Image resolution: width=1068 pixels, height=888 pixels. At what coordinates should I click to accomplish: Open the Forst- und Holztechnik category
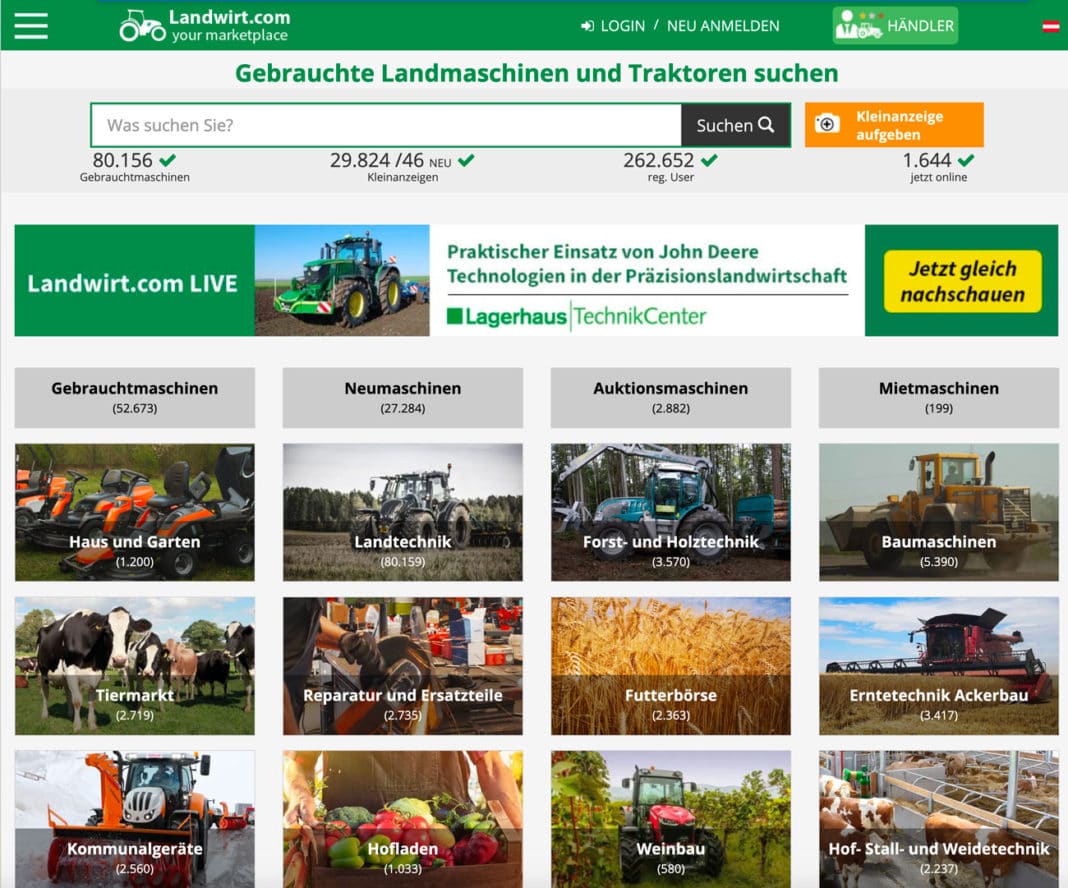point(671,512)
